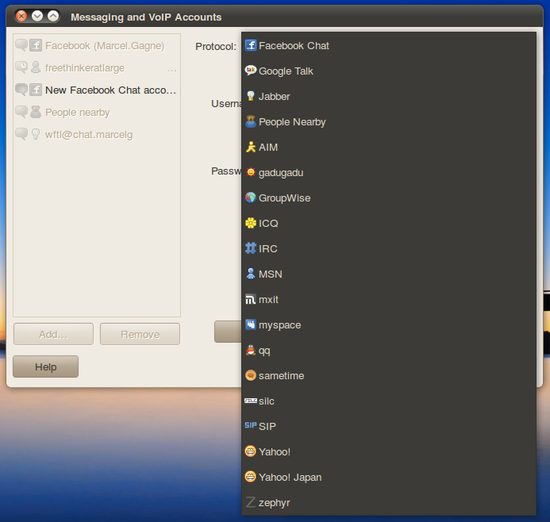Choose GroupWise protocol entry
The height and width of the screenshot is (522, 550).
tap(389, 198)
